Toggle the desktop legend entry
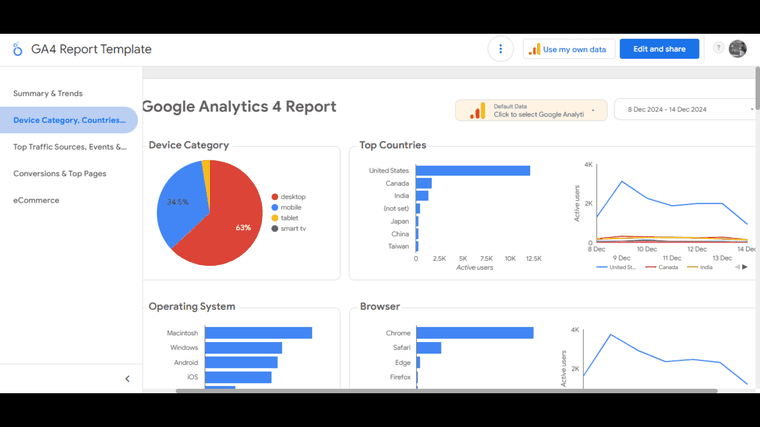Image resolution: width=760 pixels, height=427 pixels. [288, 197]
